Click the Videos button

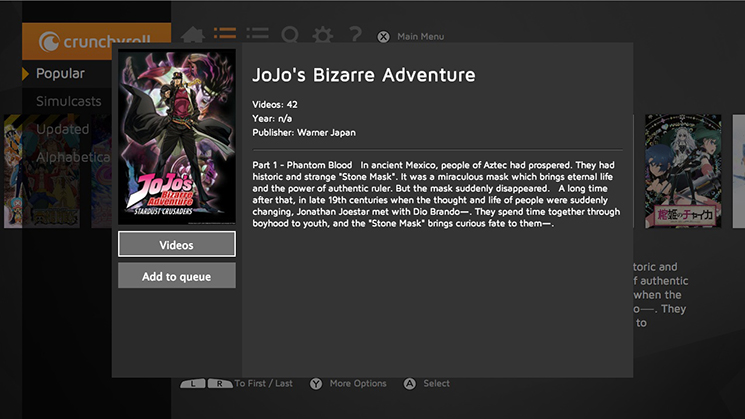pos(177,244)
